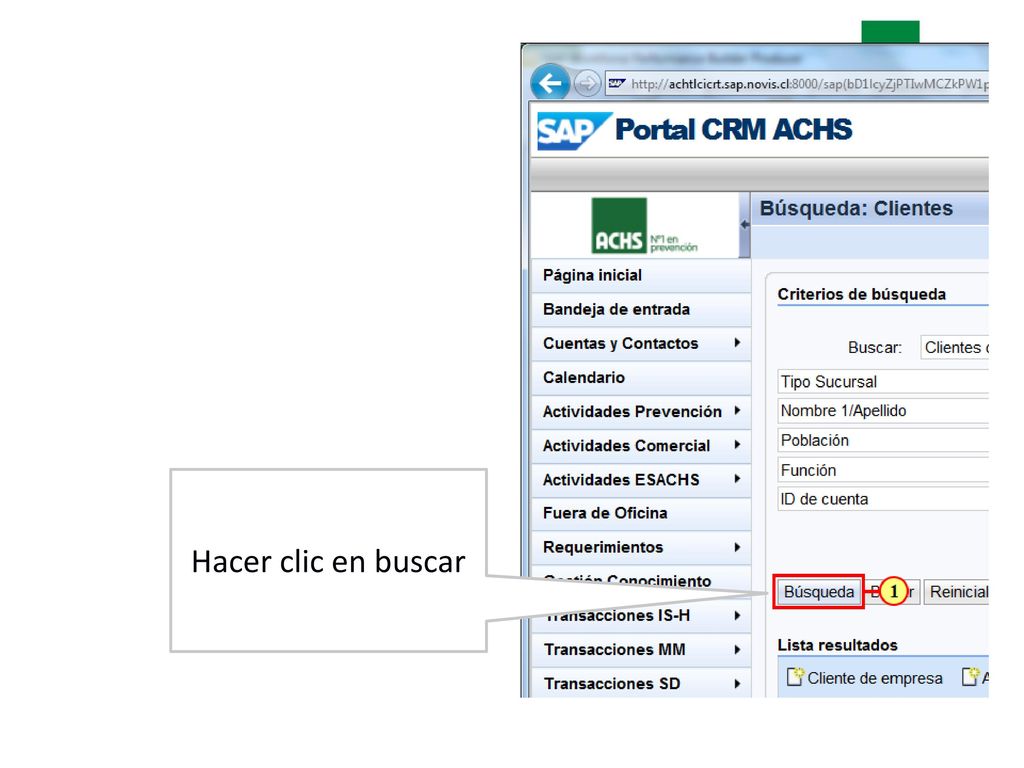Click the Búsqueda button
Viewport: 1024px width, 768px height.
(x=818, y=592)
